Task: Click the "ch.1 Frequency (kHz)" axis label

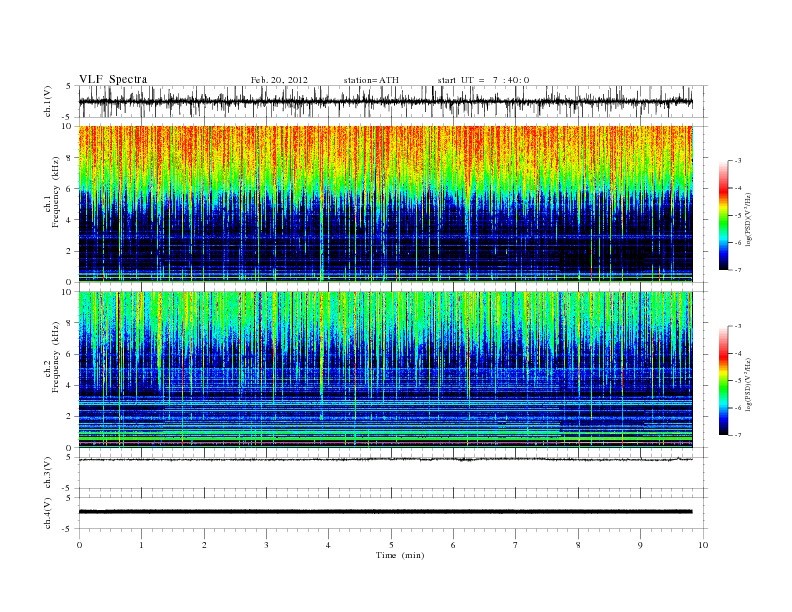Action: click(x=52, y=193)
